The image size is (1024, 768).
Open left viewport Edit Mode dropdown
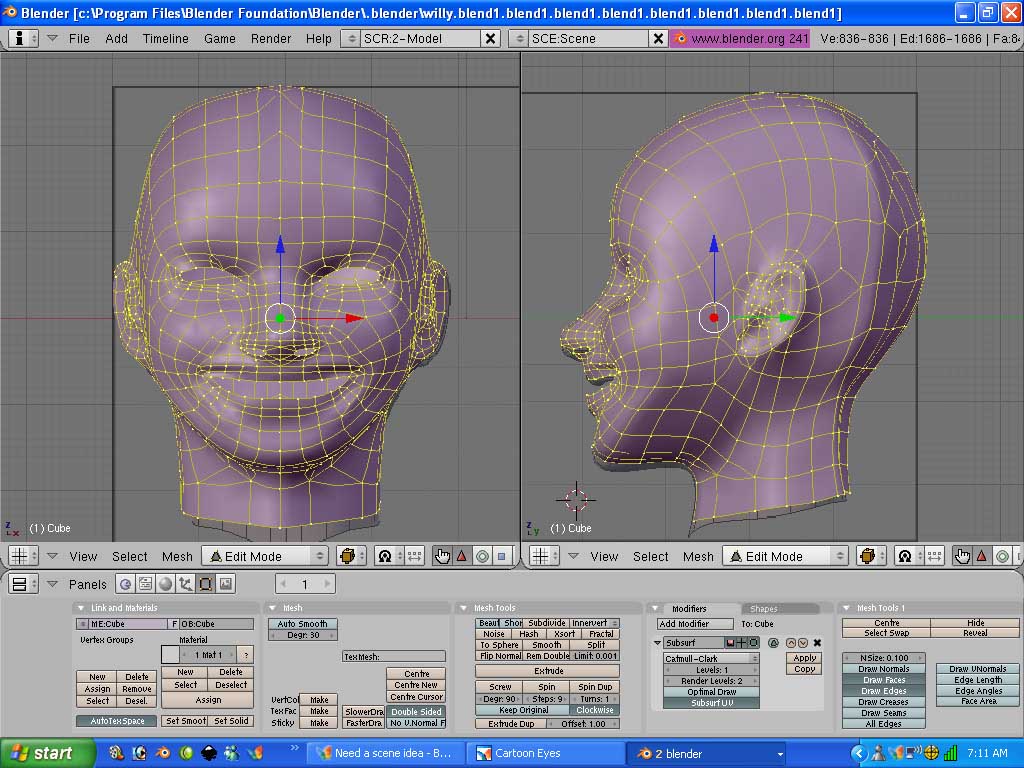264,556
